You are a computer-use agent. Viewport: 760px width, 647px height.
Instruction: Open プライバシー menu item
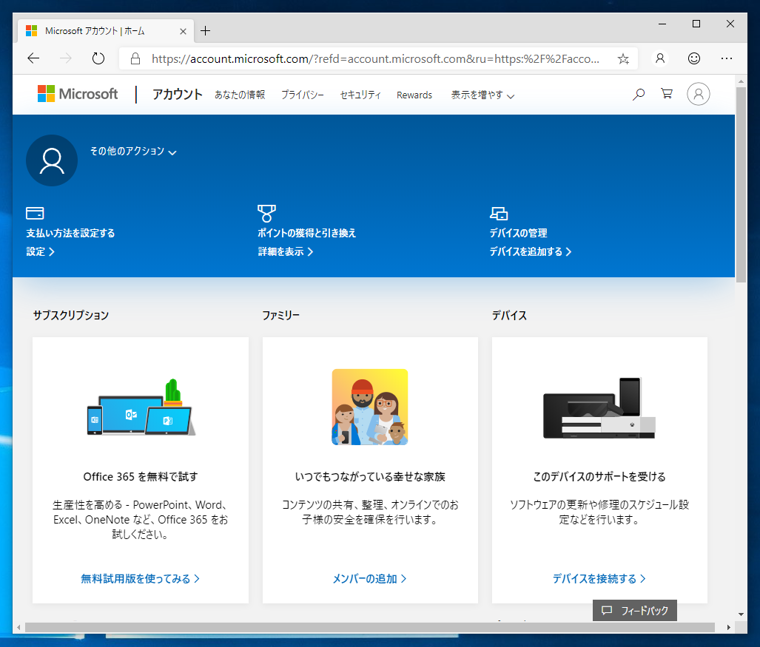(302, 95)
